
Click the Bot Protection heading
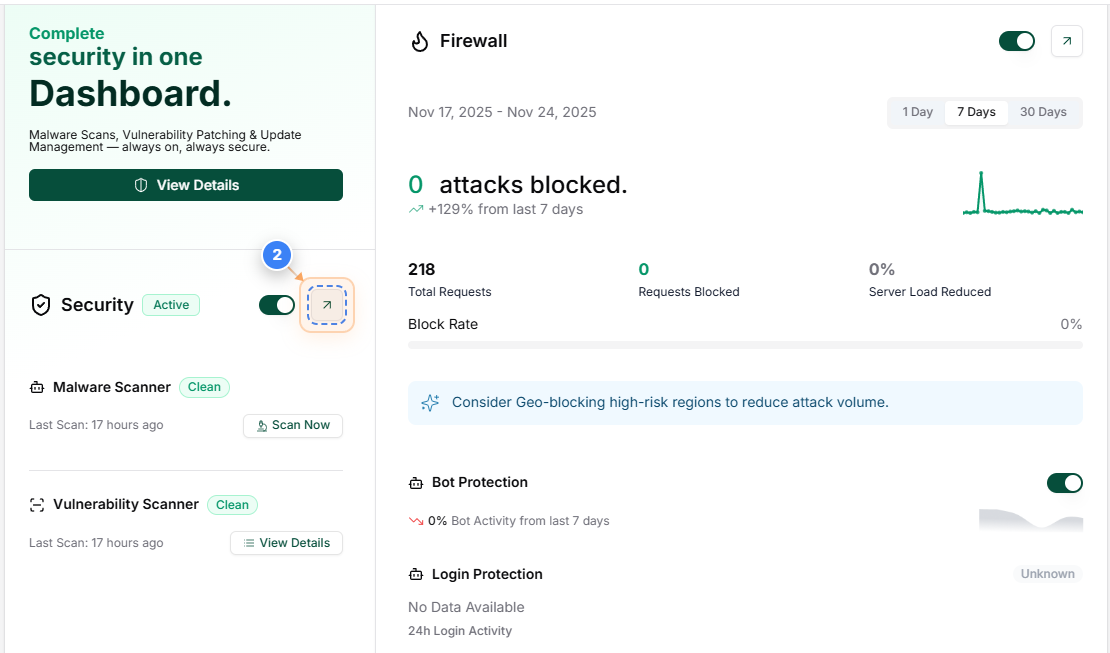[480, 482]
